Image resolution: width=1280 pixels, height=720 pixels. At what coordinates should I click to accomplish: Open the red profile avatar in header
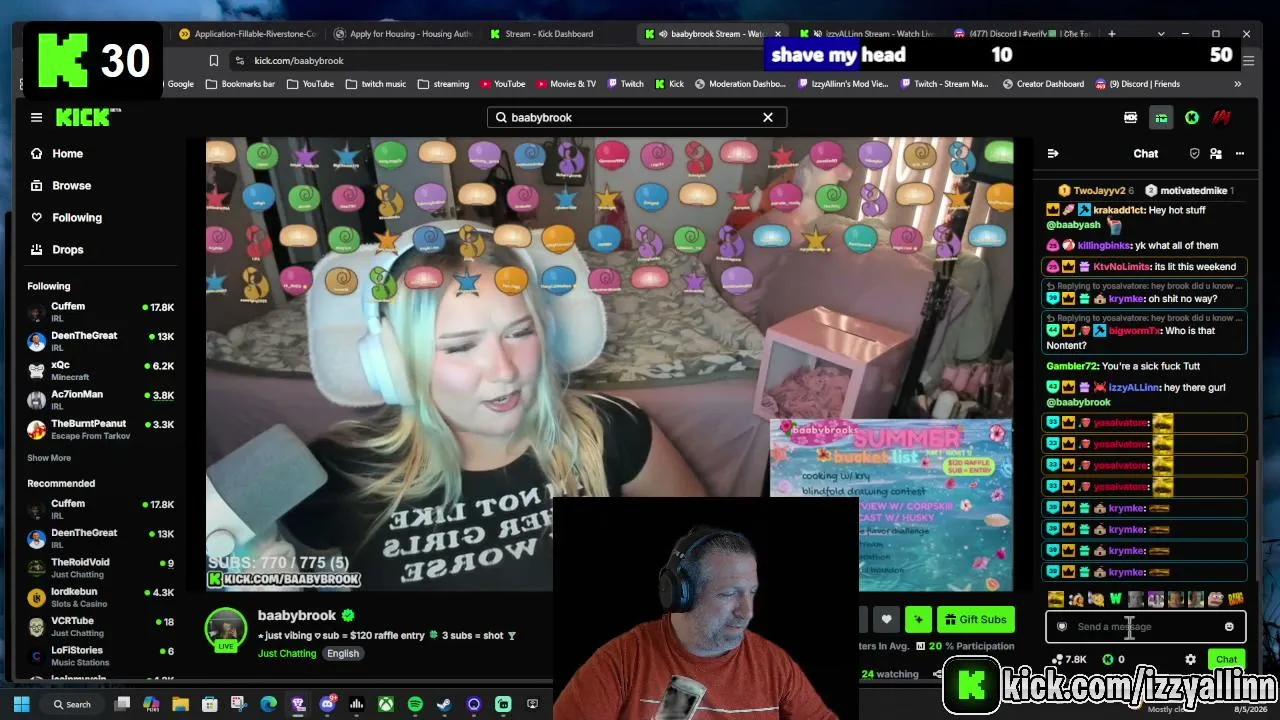[1221, 117]
